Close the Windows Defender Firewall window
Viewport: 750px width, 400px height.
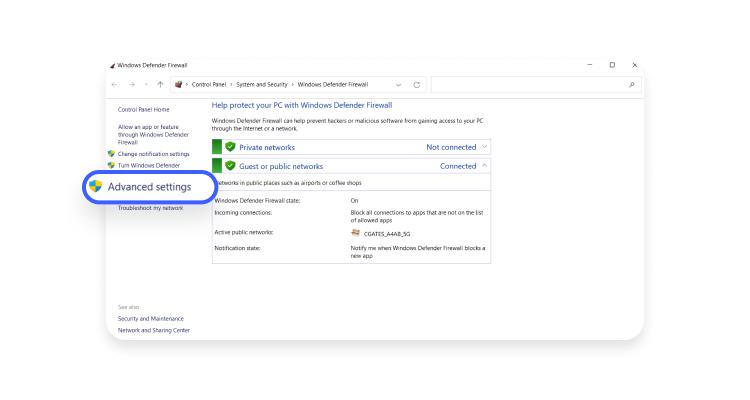(635, 65)
